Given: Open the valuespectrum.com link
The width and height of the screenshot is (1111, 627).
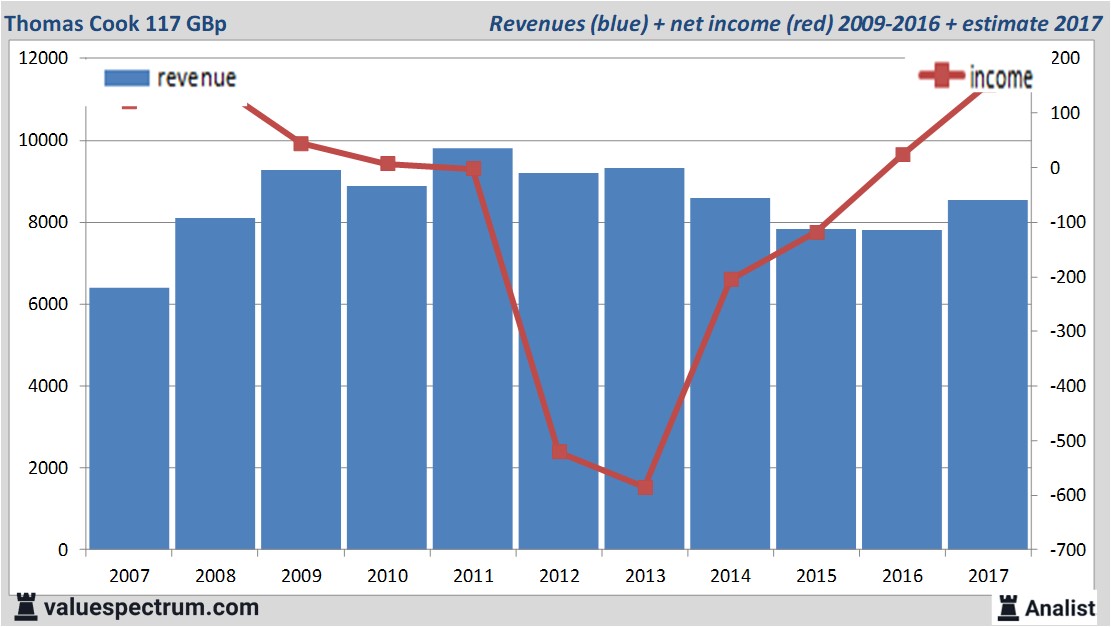Looking at the screenshot, I should coord(151,607).
